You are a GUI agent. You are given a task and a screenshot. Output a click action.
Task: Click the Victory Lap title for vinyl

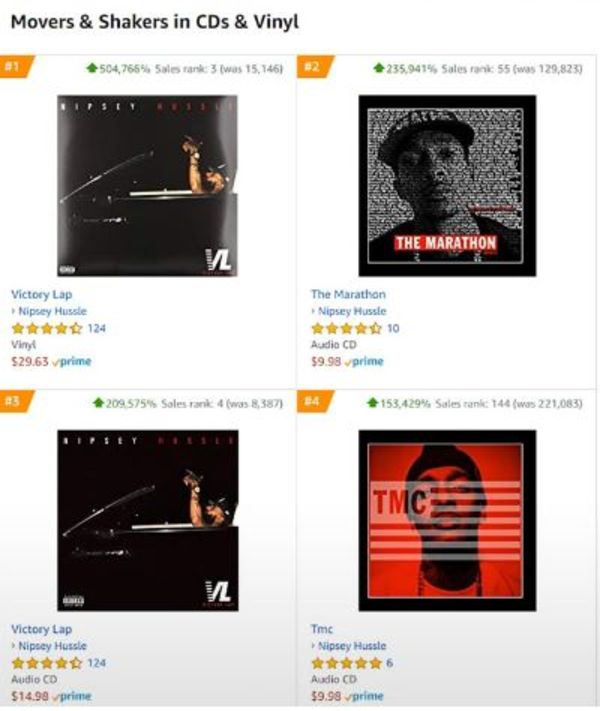pyautogui.click(x=41, y=294)
